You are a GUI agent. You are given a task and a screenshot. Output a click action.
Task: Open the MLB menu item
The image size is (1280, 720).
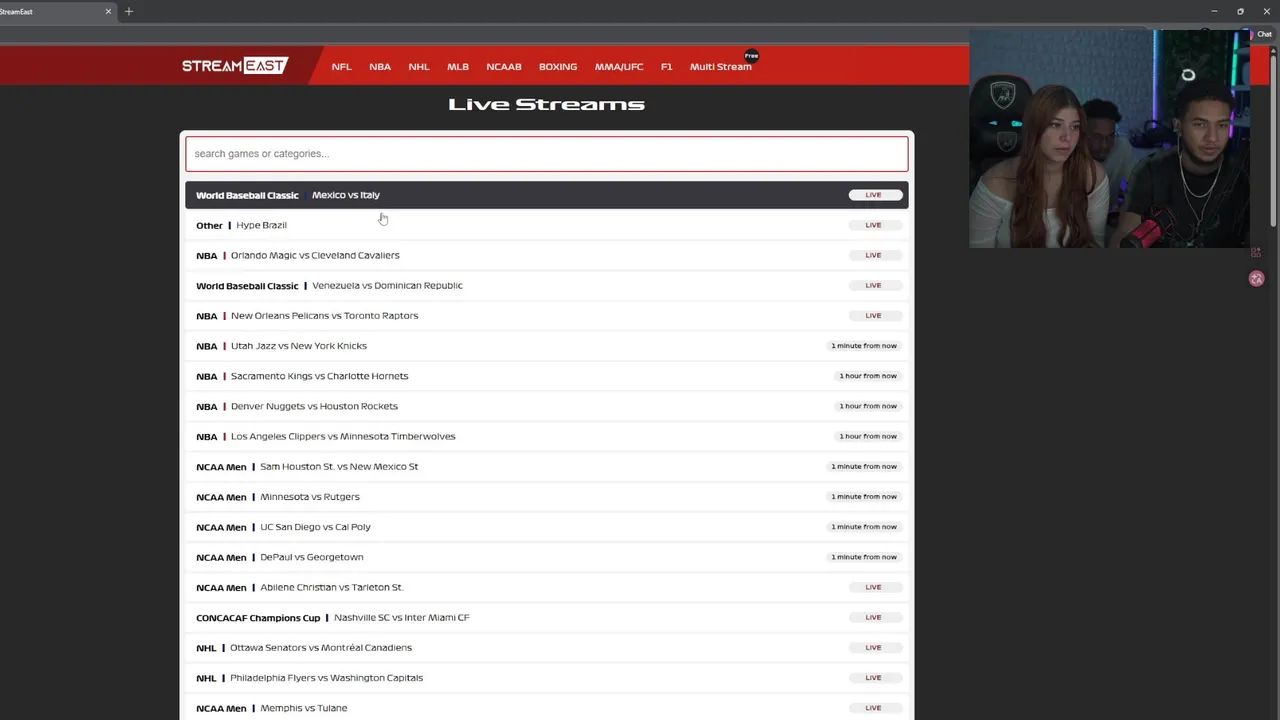pos(458,67)
